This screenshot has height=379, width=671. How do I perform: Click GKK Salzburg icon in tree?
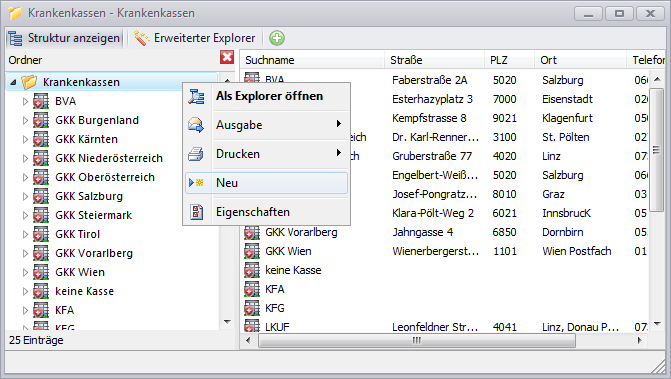point(41,196)
